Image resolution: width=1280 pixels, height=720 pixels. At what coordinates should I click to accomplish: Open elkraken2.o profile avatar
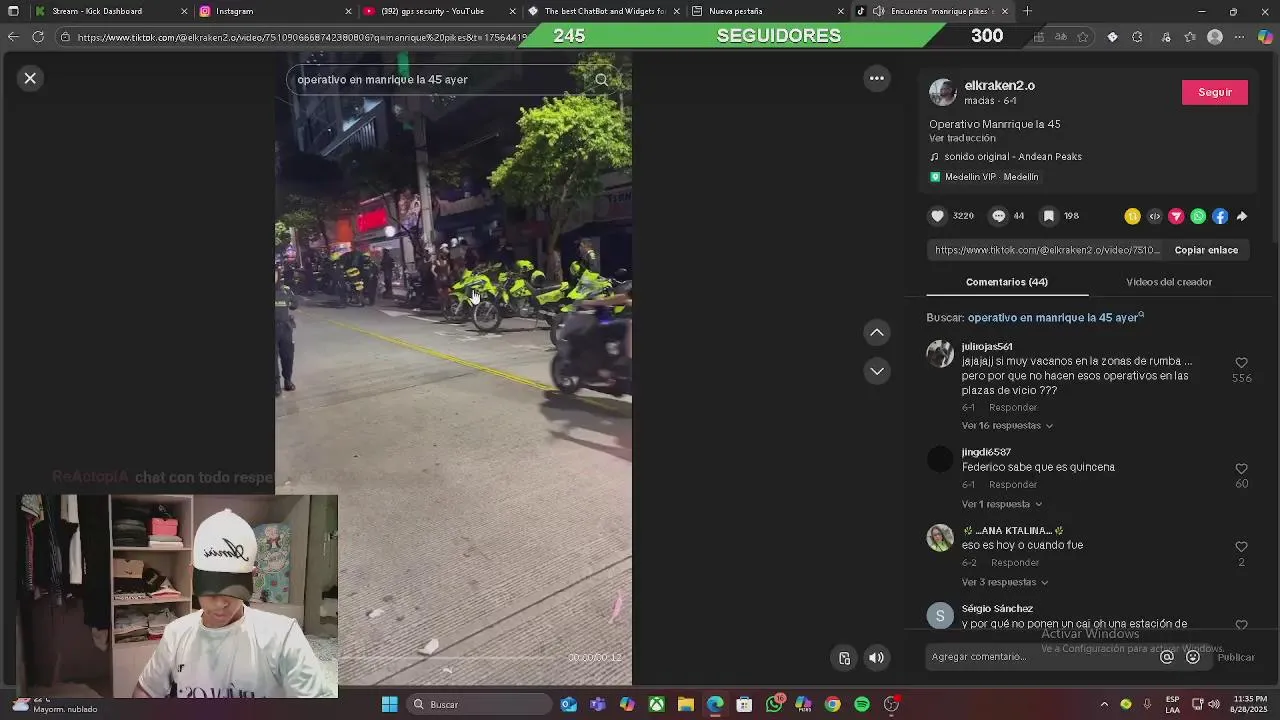(942, 92)
